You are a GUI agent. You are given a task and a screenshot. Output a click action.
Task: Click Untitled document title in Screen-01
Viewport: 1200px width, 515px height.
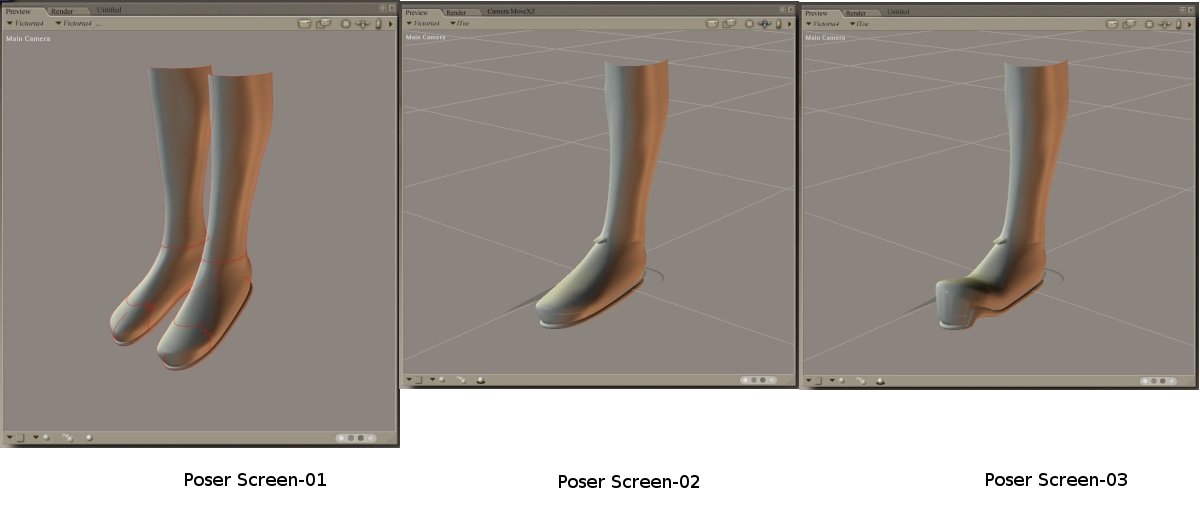[x=109, y=10]
